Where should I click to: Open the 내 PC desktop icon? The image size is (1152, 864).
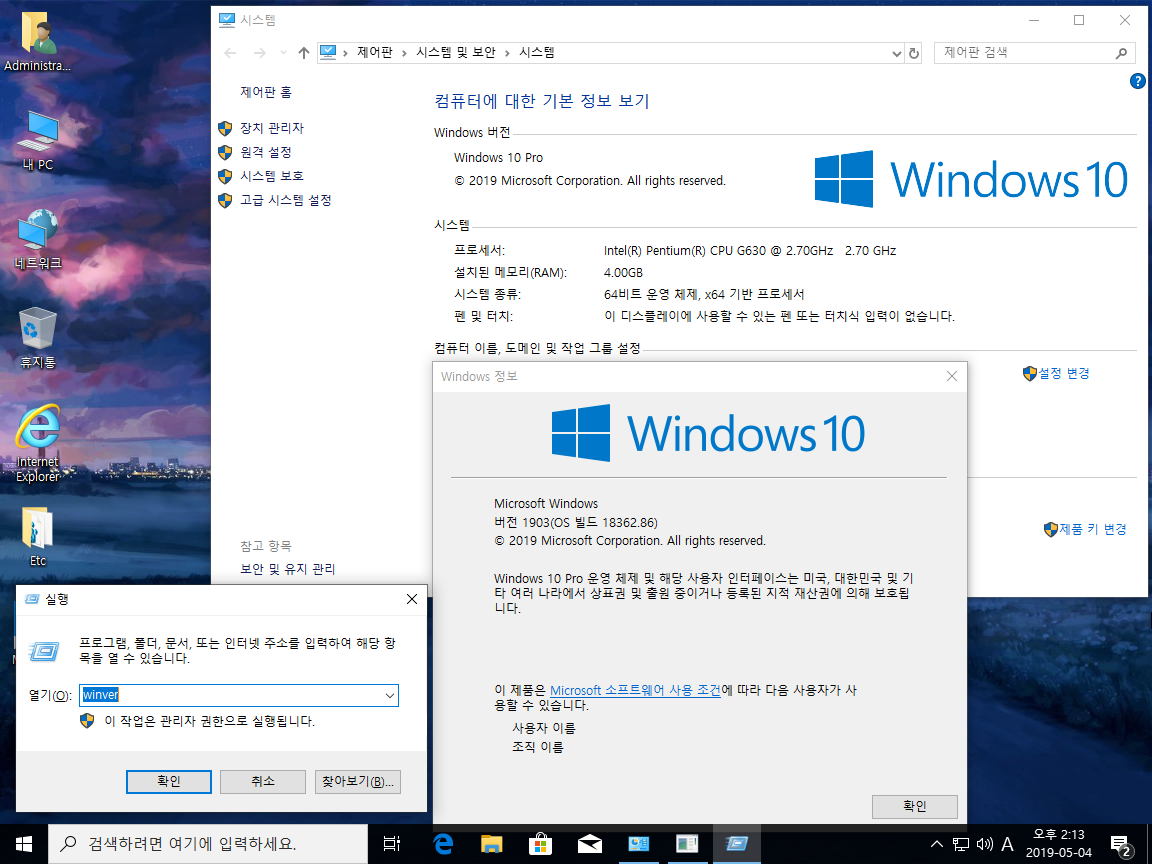(x=37, y=141)
